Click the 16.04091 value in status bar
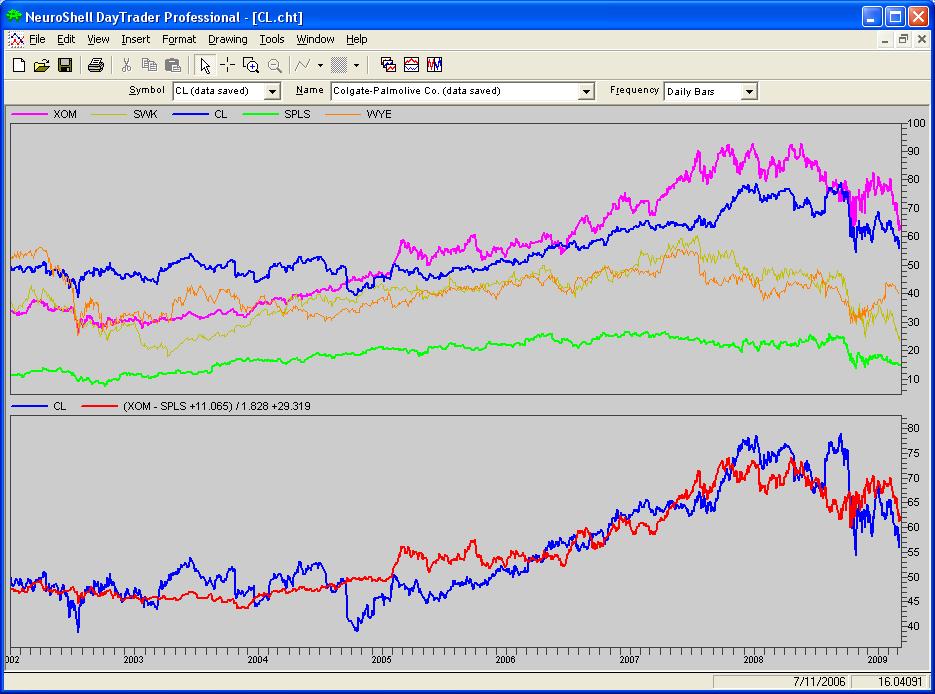Viewport: 935px width, 694px height. coord(900,681)
